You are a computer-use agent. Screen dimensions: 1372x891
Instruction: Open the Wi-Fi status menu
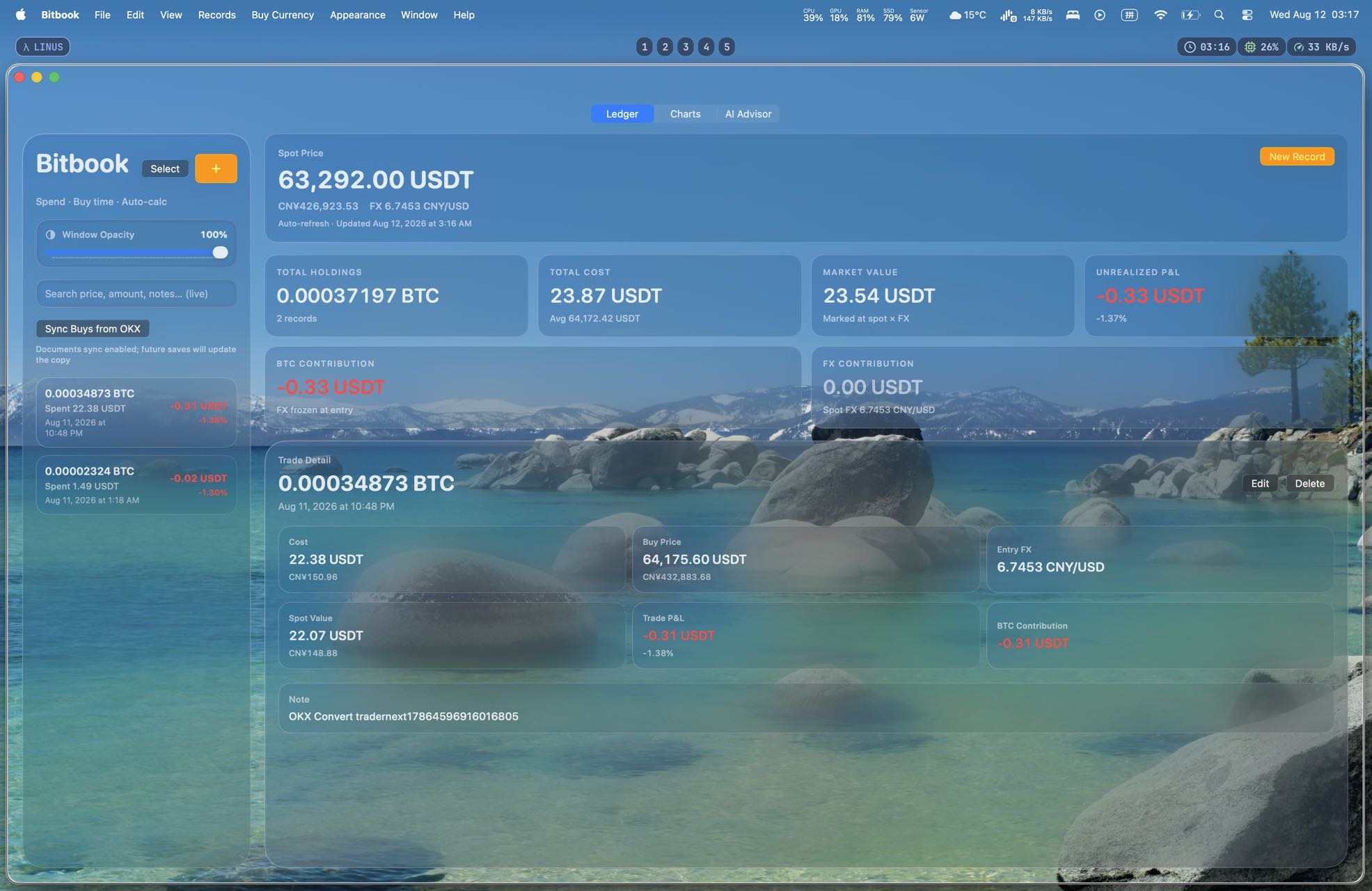click(1160, 15)
